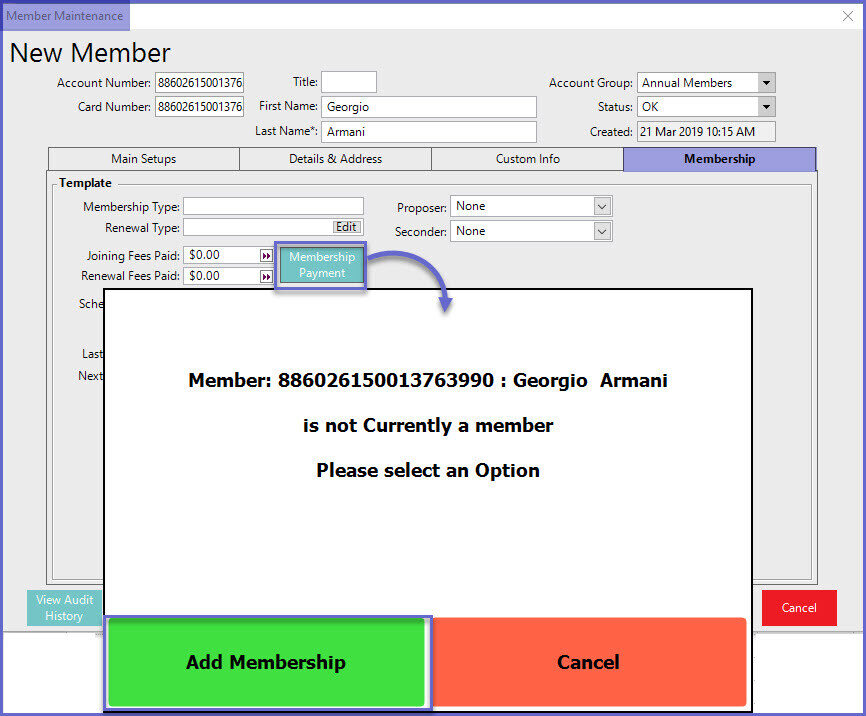The image size is (866, 716).
Task: Click the Member Maintenance title text
Action: tap(65, 16)
